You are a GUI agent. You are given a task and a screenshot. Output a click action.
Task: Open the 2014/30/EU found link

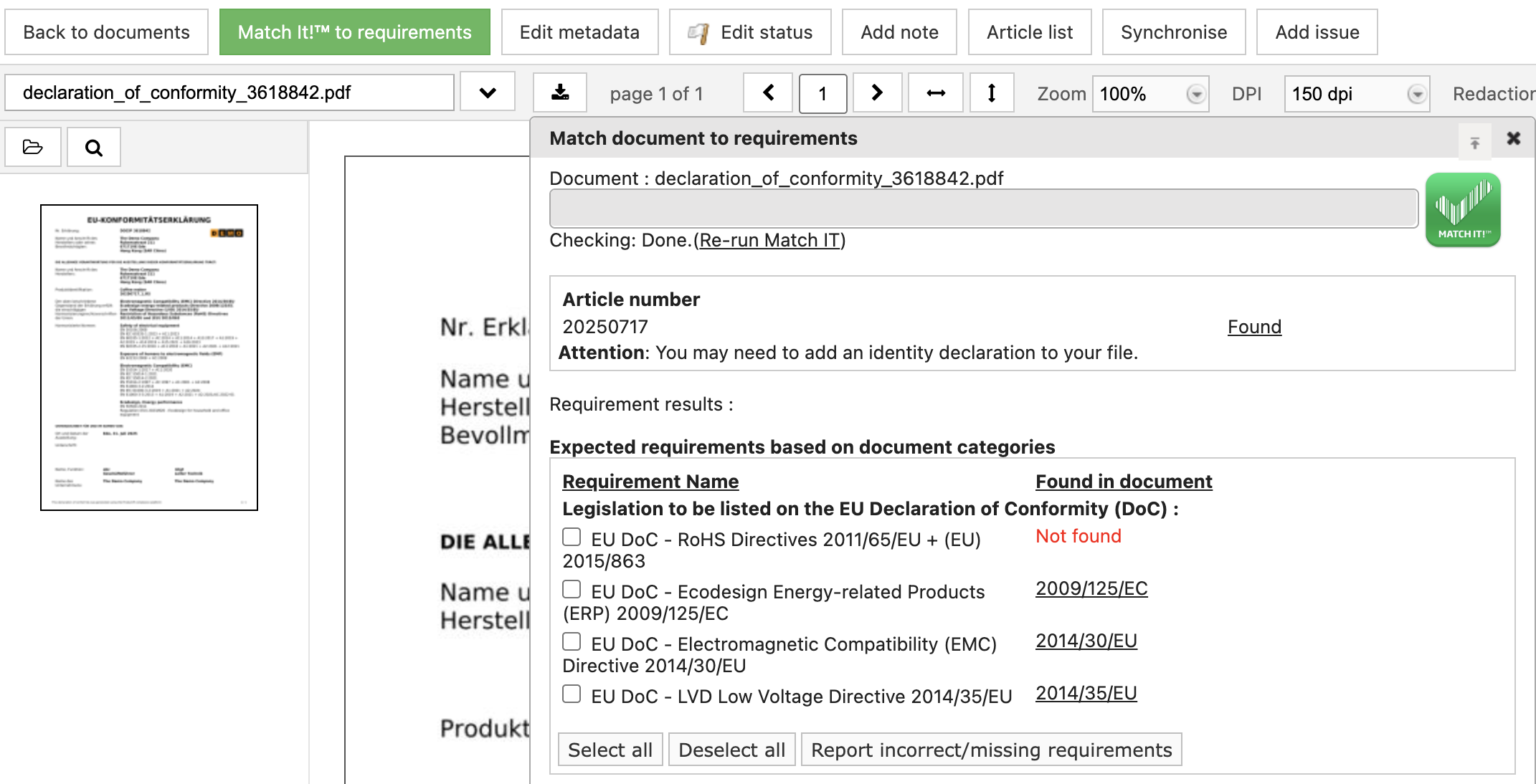pos(1086,641)
